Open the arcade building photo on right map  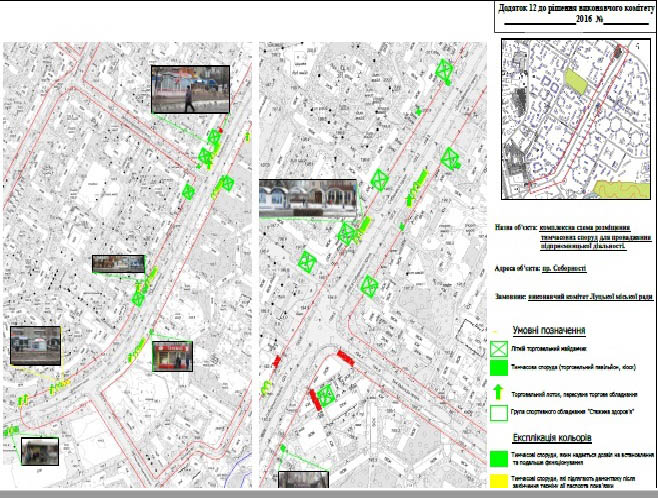306,195
